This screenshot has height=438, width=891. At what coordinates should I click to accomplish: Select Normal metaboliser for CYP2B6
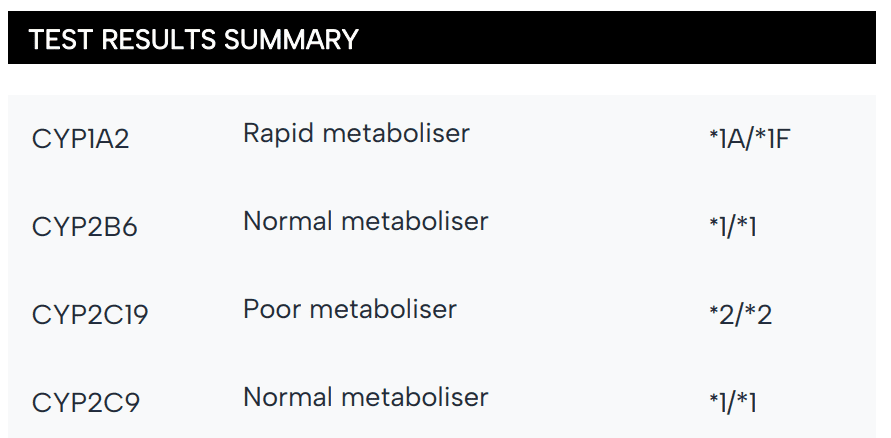[x=365, y=221]
